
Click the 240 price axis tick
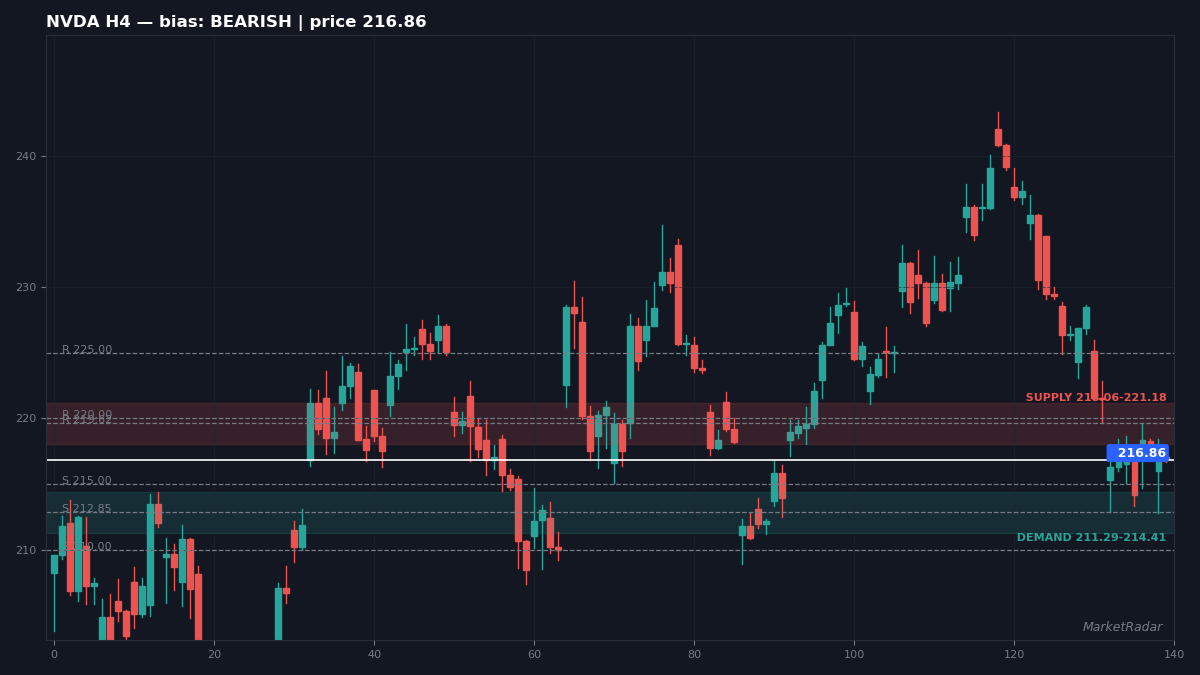tap(26, 157)
